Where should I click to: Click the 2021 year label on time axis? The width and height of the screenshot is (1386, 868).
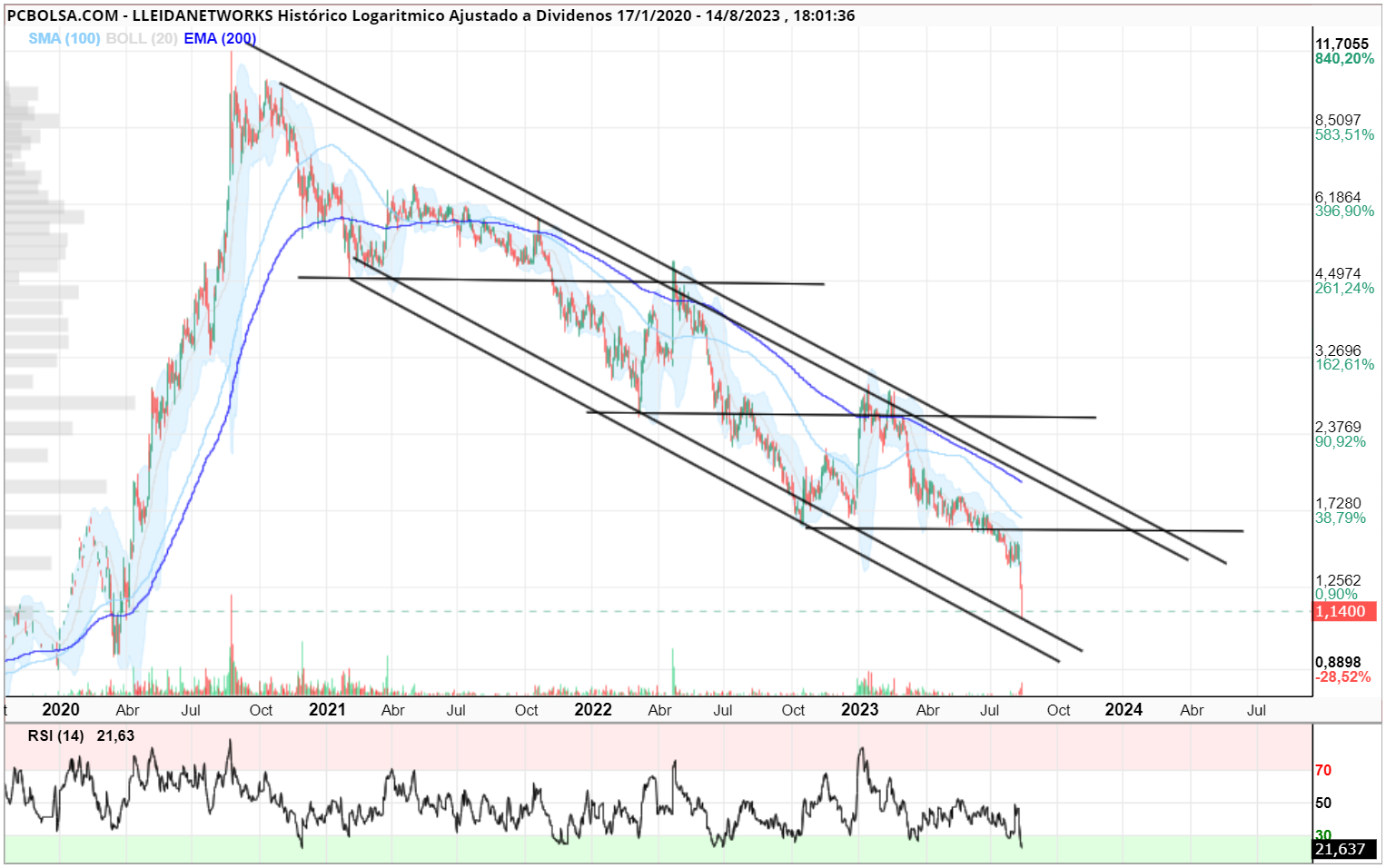coord(327,710)
